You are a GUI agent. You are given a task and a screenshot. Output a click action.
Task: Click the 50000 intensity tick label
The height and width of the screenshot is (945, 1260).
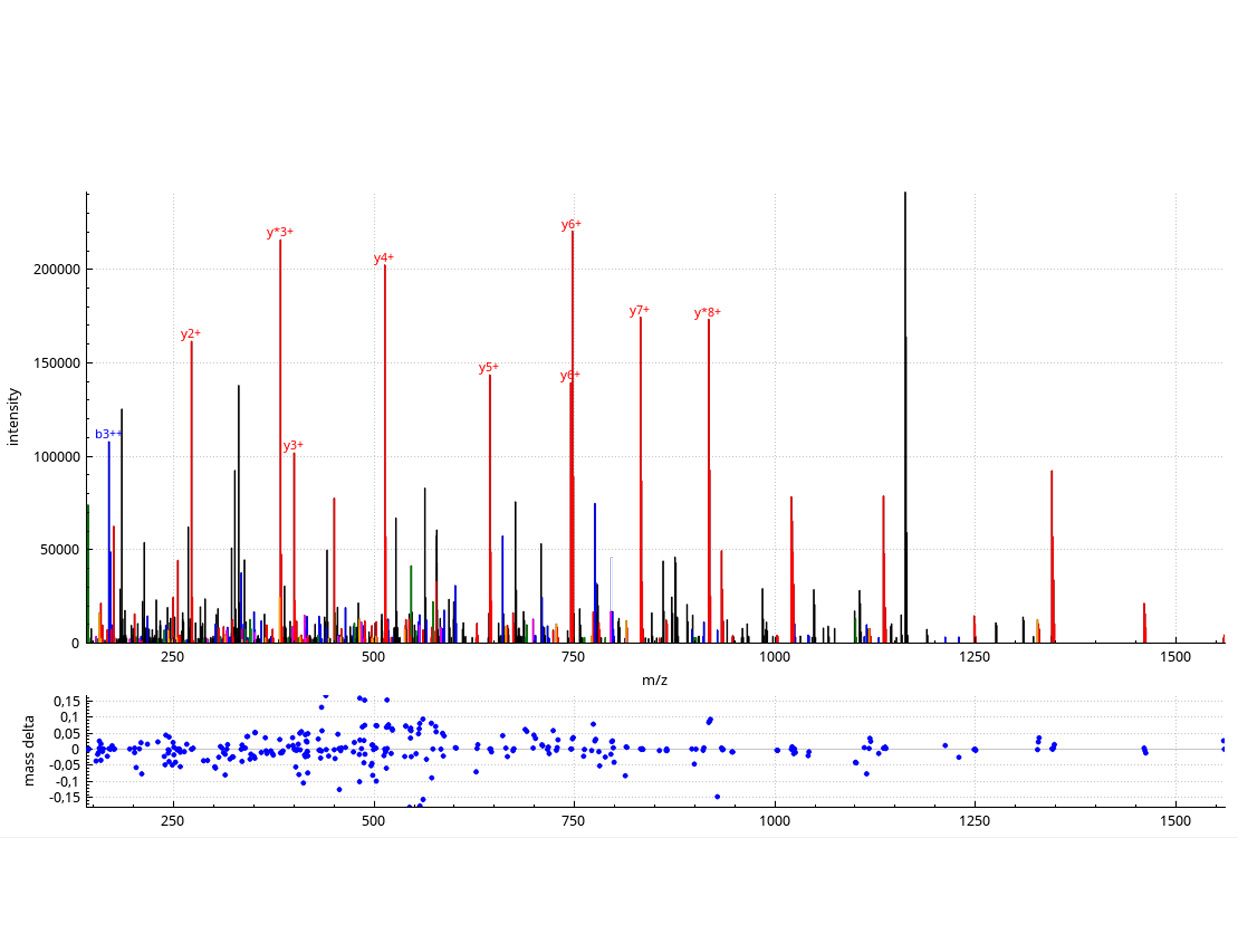tap(60, 550)
